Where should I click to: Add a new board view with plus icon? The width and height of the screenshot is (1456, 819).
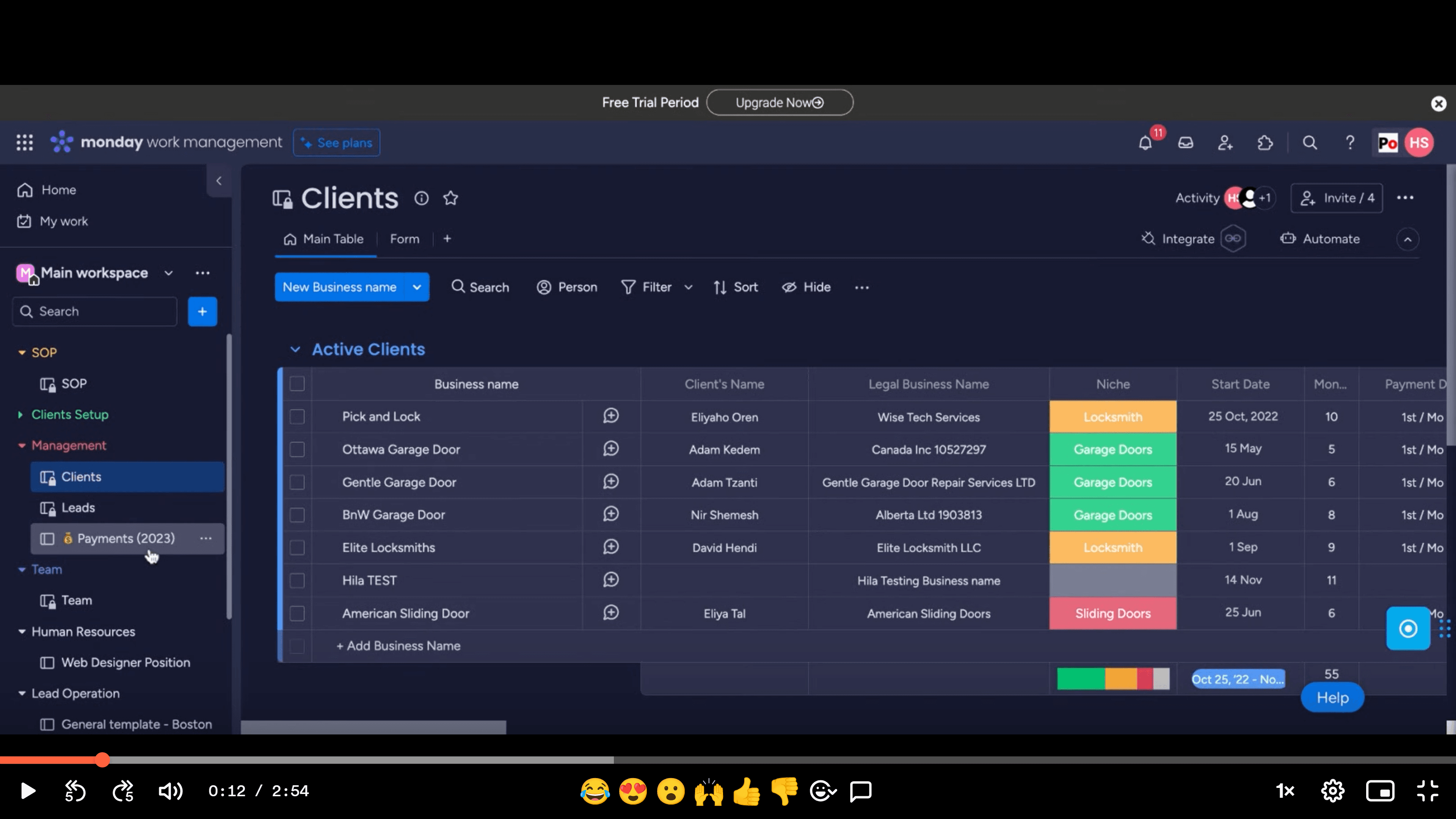447,238
